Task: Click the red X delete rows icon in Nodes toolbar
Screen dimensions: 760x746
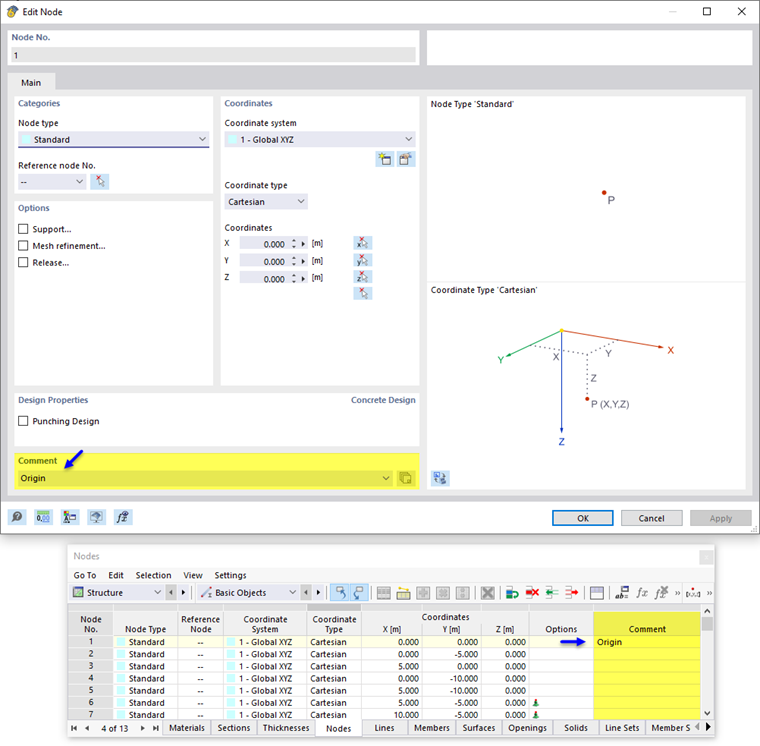Action: coord(532,593)
